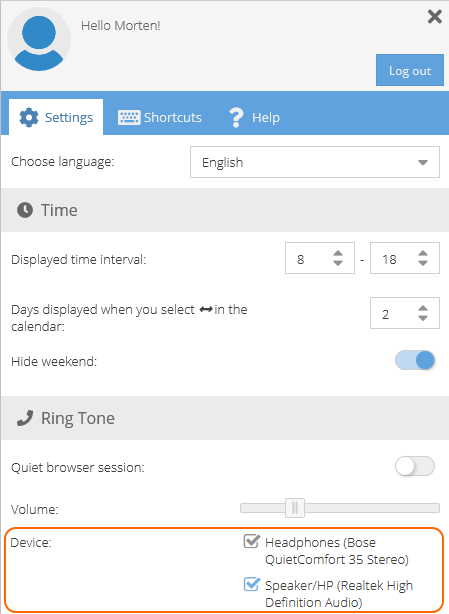Click the clock icon beside Time
The height and width of the screenshot is (614, 449).
[x=25, y=210]
